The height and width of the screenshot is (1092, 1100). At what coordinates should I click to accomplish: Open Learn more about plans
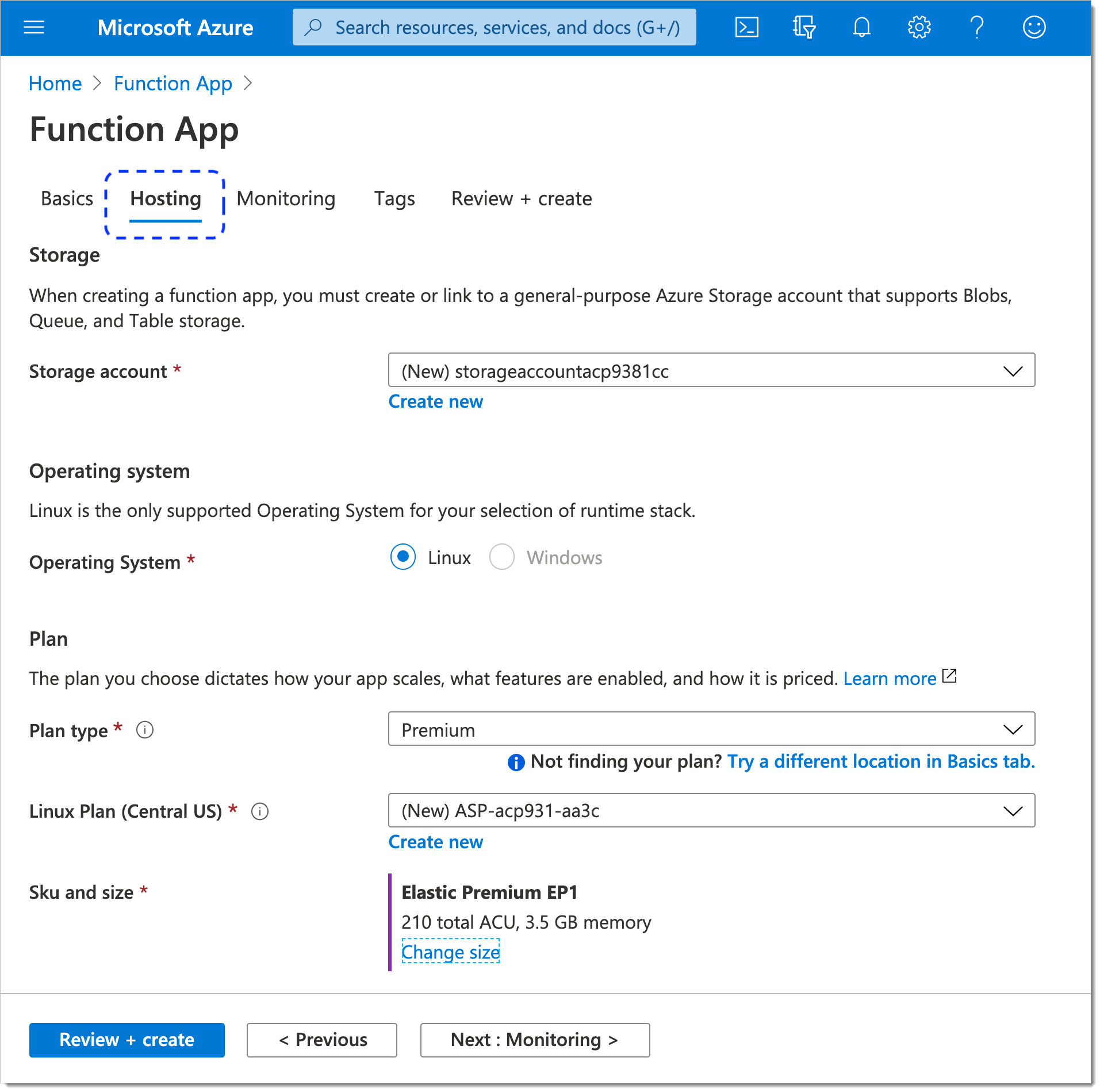point(890,679)
